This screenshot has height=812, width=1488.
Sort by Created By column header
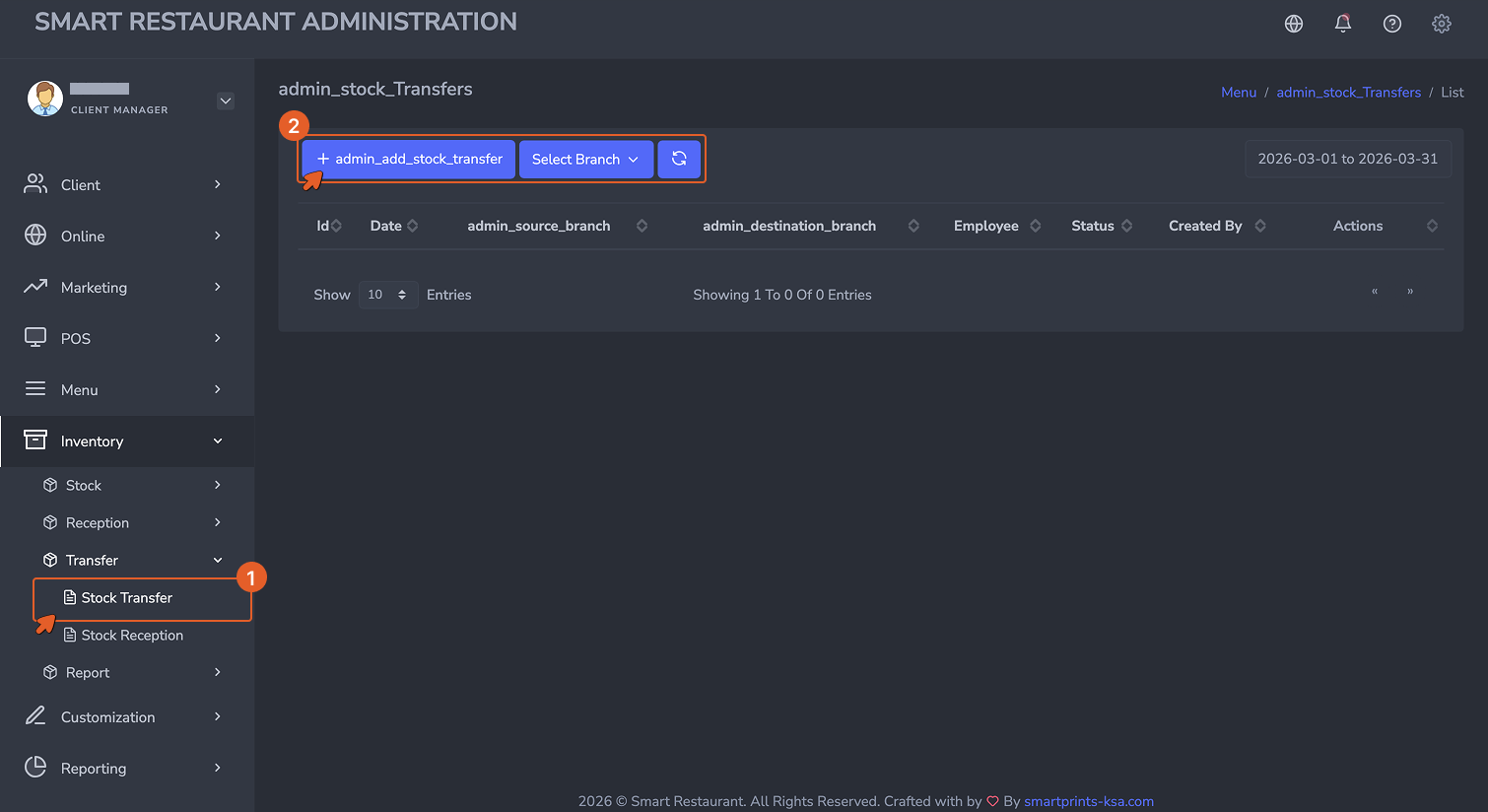[x=1205, y=226]
